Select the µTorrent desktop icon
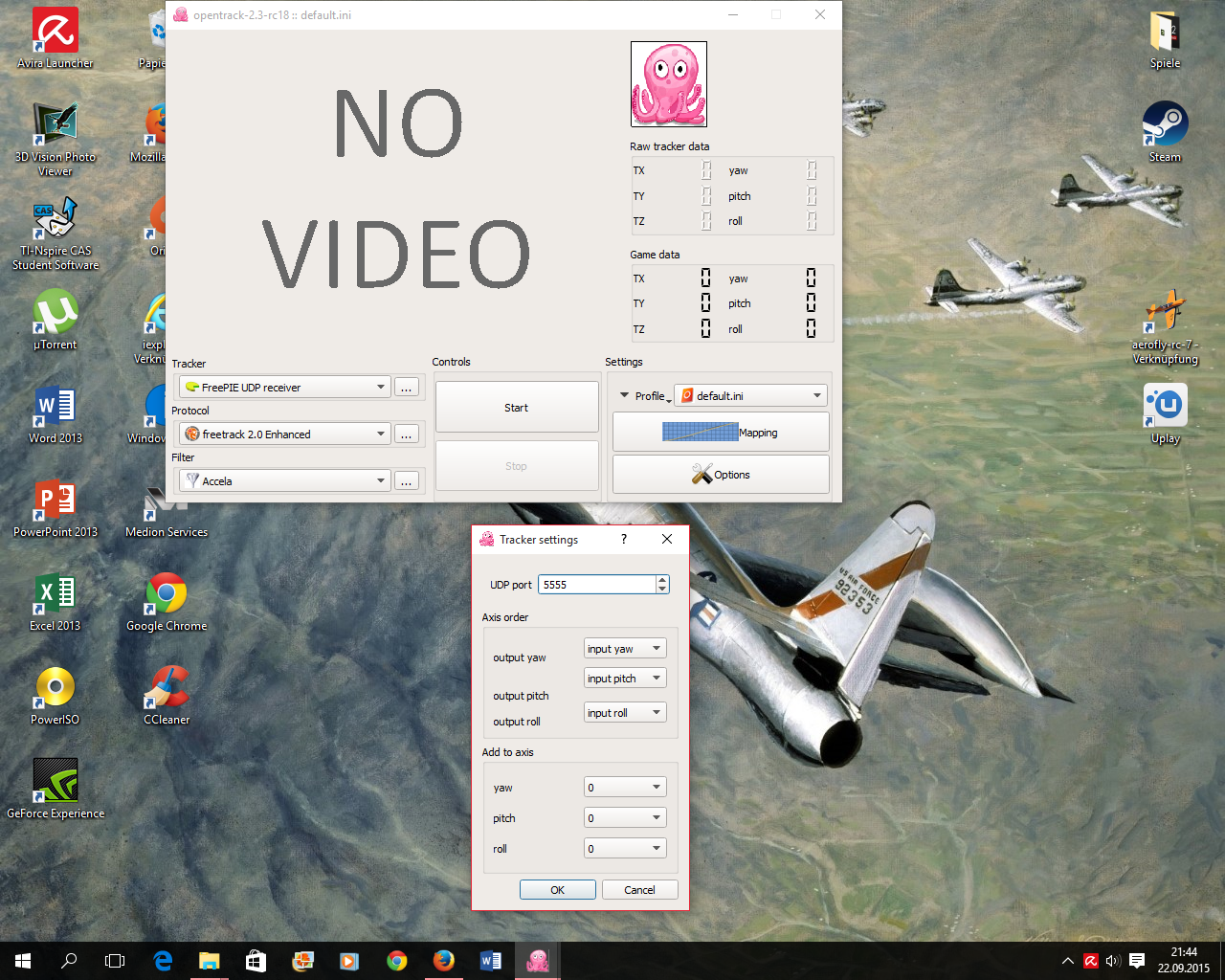Image resolution: width=1225 pixels, height=980 pixels. [x=56, y=320]
